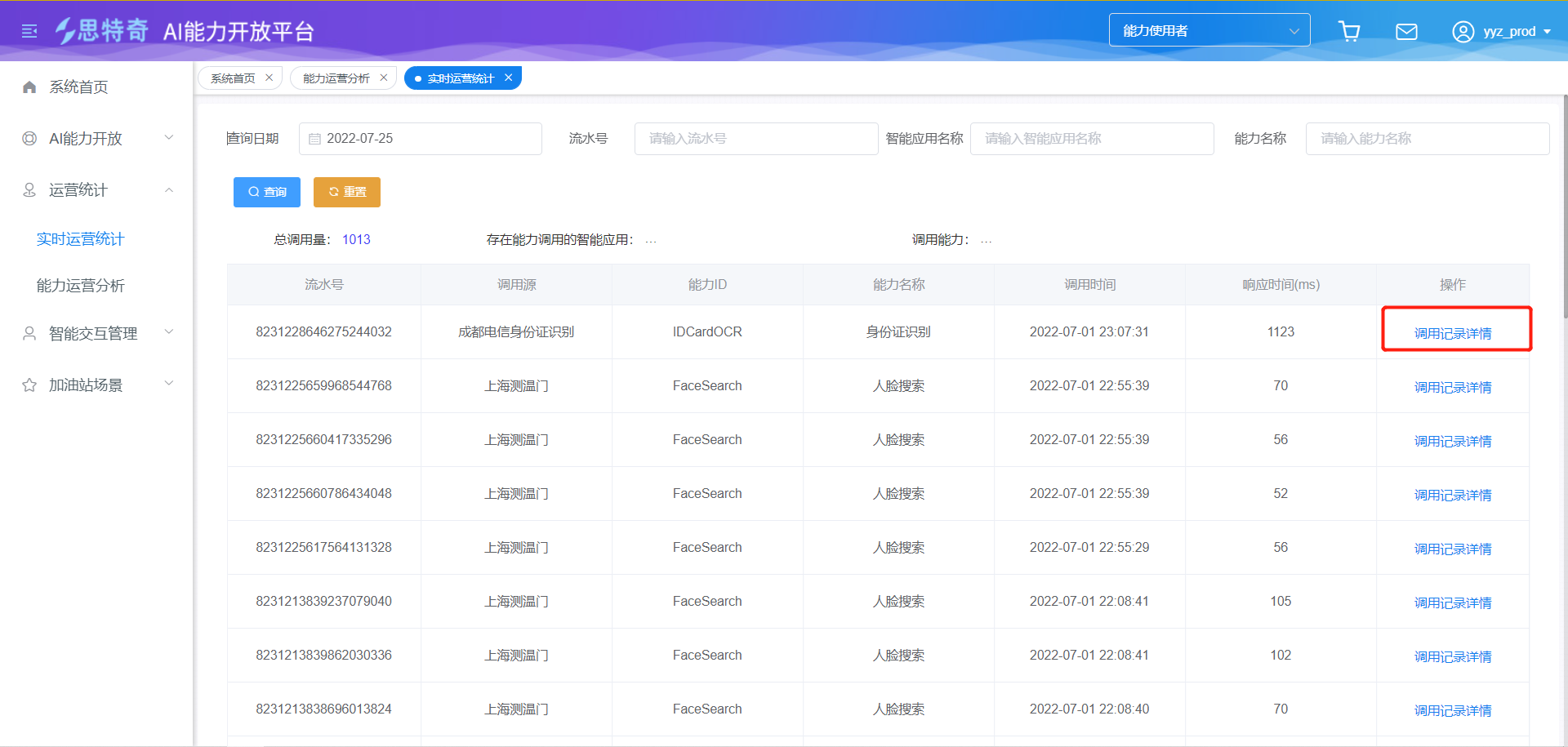
Task: Click the orange 重置 button
Action: pos(347,192)
